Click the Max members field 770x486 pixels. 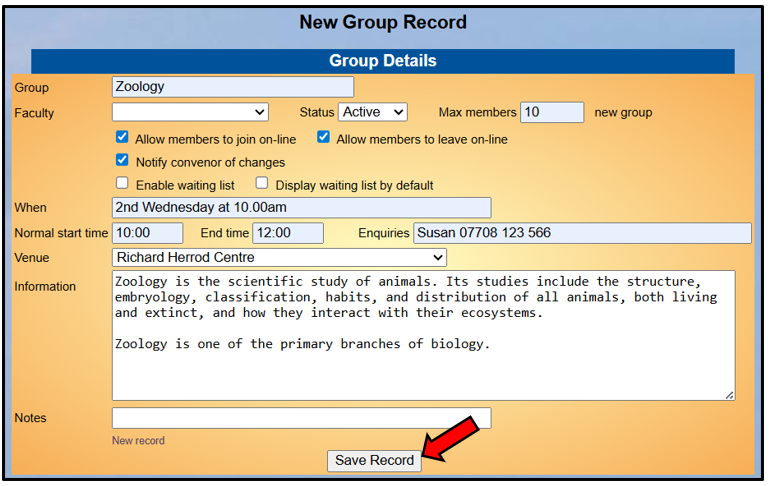pyautogui.click(x=552, y=112)
